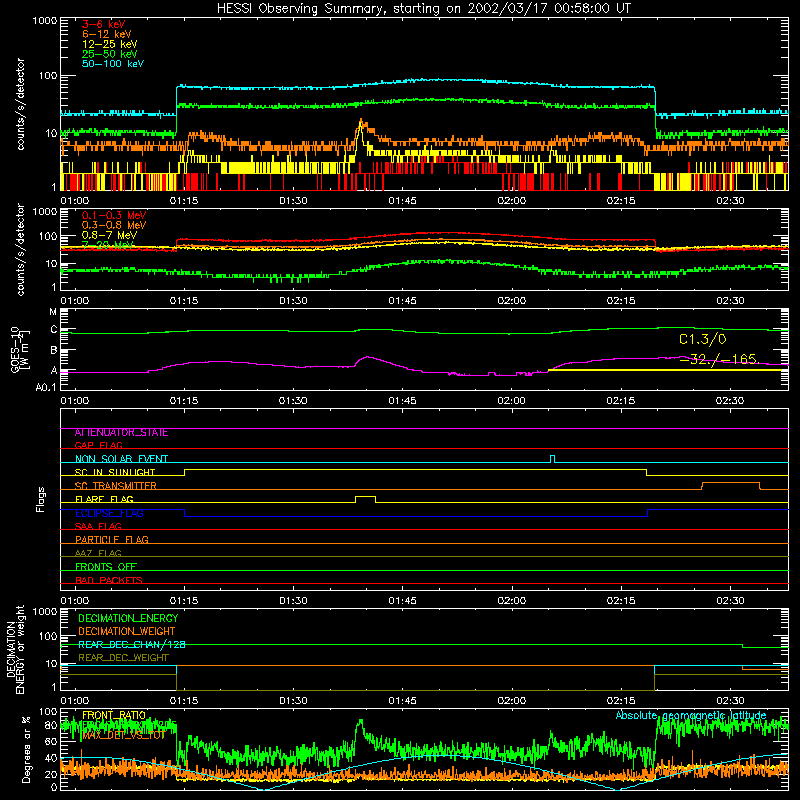Click the 0.8-7 MeV legend label
The height and width of the screenshot is (800, 800).
(110, 235)
